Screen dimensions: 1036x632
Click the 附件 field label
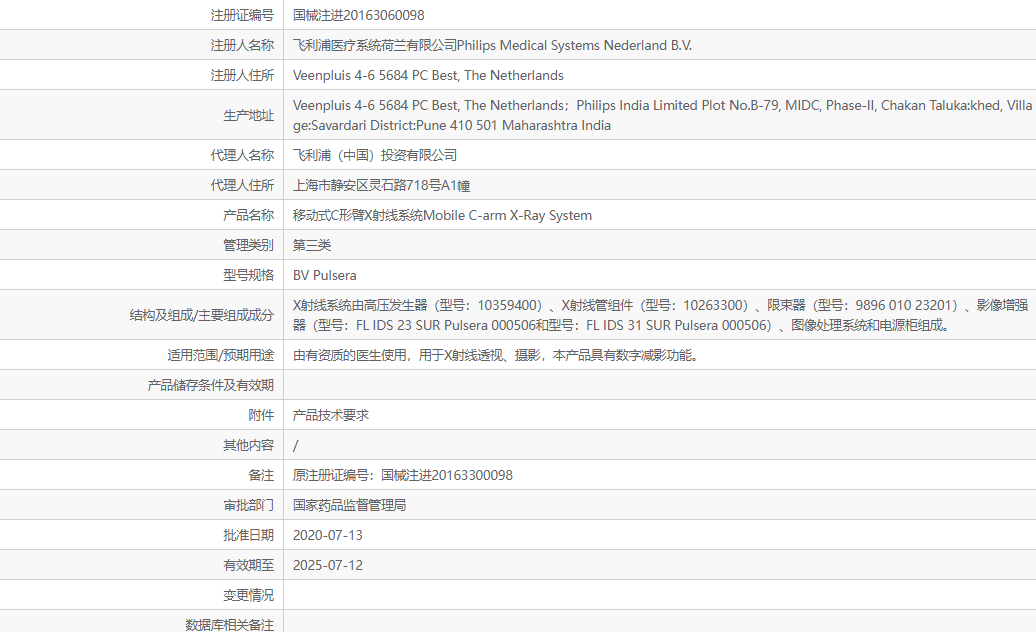[x=261, y=415]
